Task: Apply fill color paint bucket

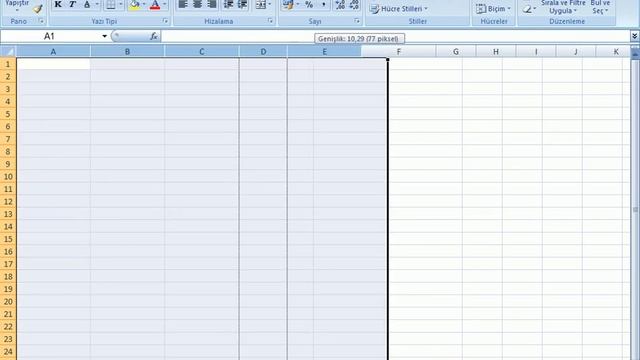Action: pos(134,4)
